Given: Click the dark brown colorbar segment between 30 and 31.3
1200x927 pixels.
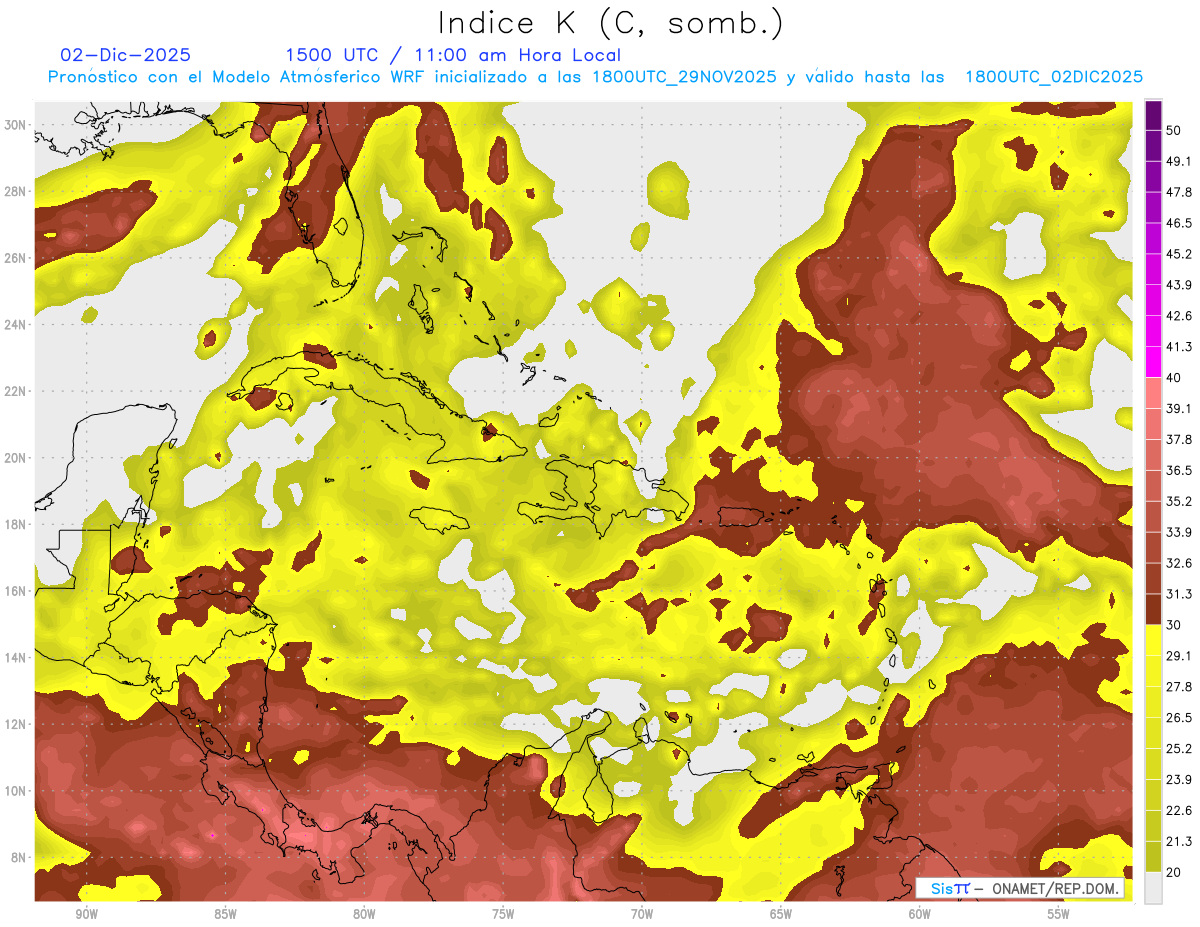Looking at the screenshot, I should coord(1153,610).
